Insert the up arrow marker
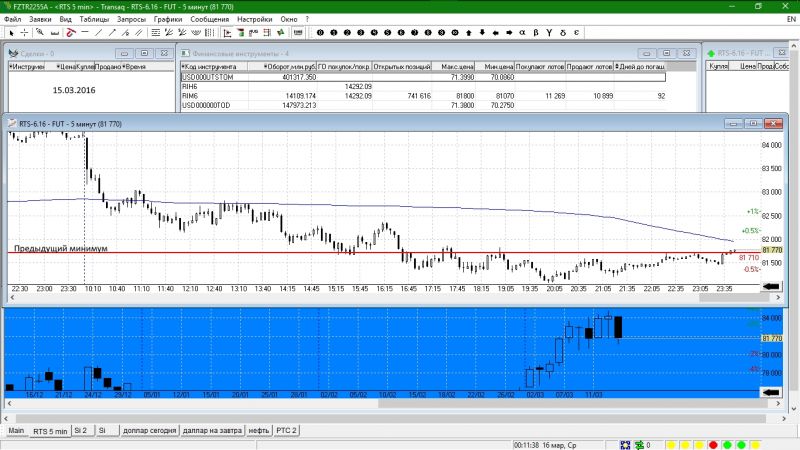Viewport: 800px width, 450px height. tap(468, 33)
